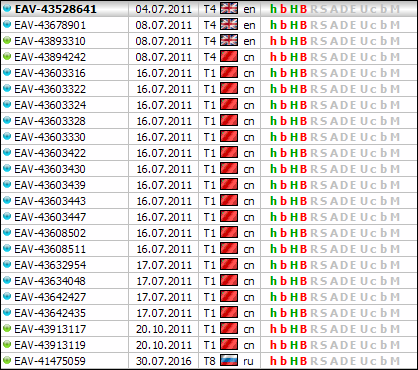Click the green lowercase h in row EAV-43528641
Viewport: 418px width, 370px height.
(x=273, y=9)
